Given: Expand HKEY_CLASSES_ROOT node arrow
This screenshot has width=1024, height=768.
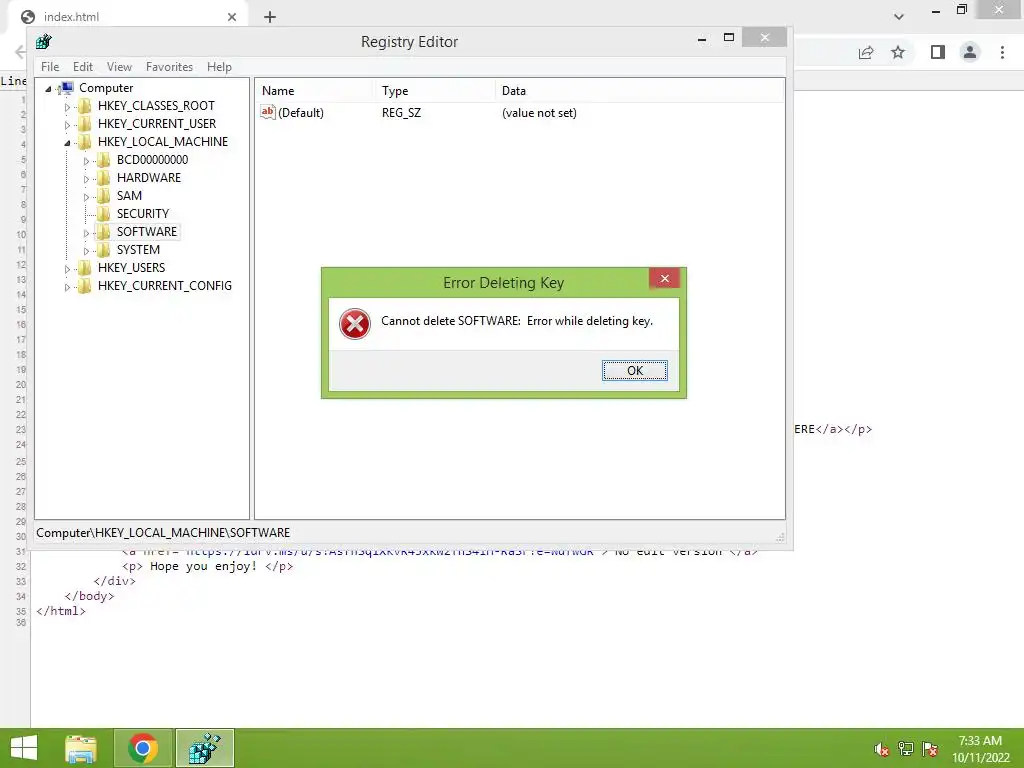Looking at the screenshot, I should point(67,106).
